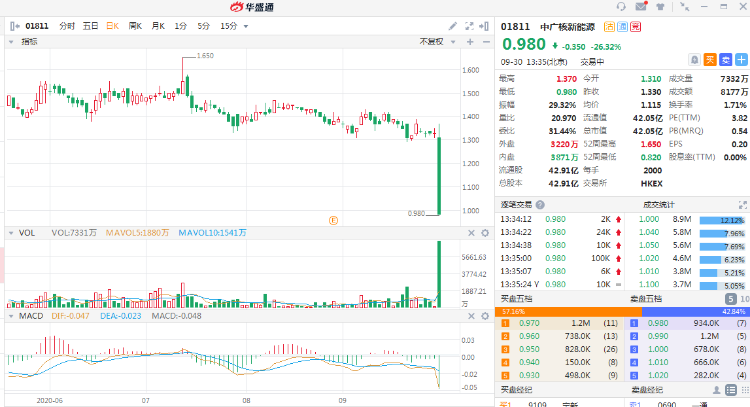Collapse the MACD panel triangle

click(11, 316)
